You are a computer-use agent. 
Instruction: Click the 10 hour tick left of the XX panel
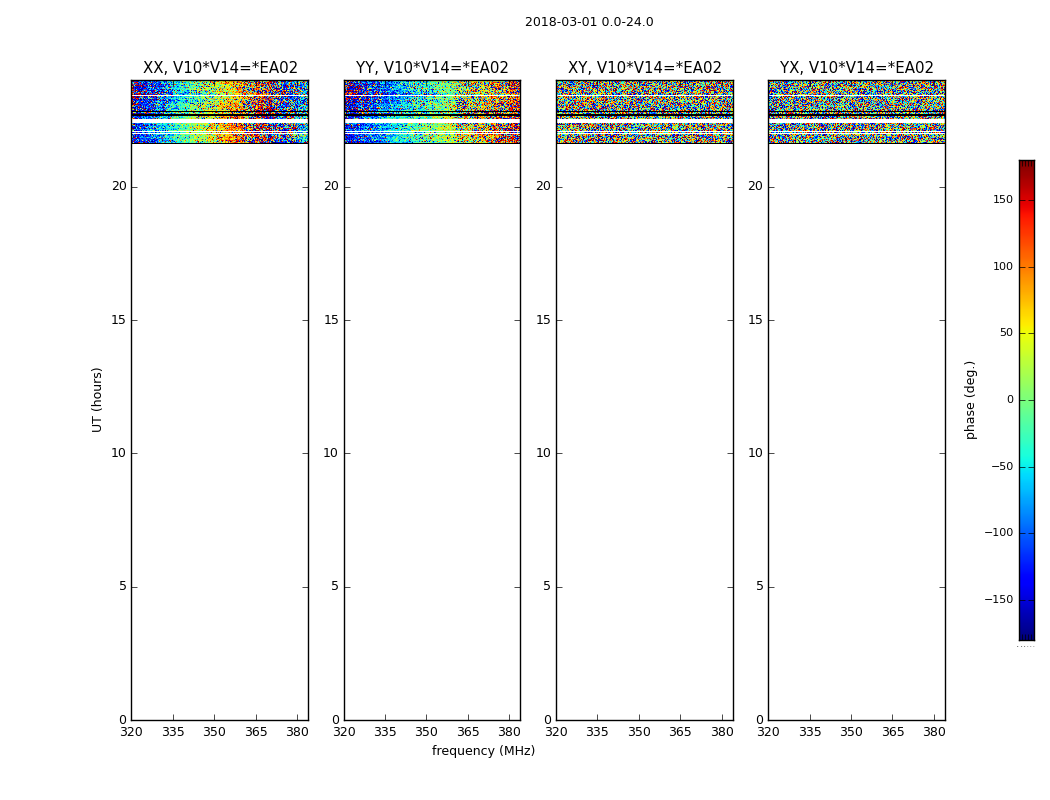(x=118, y=453)
